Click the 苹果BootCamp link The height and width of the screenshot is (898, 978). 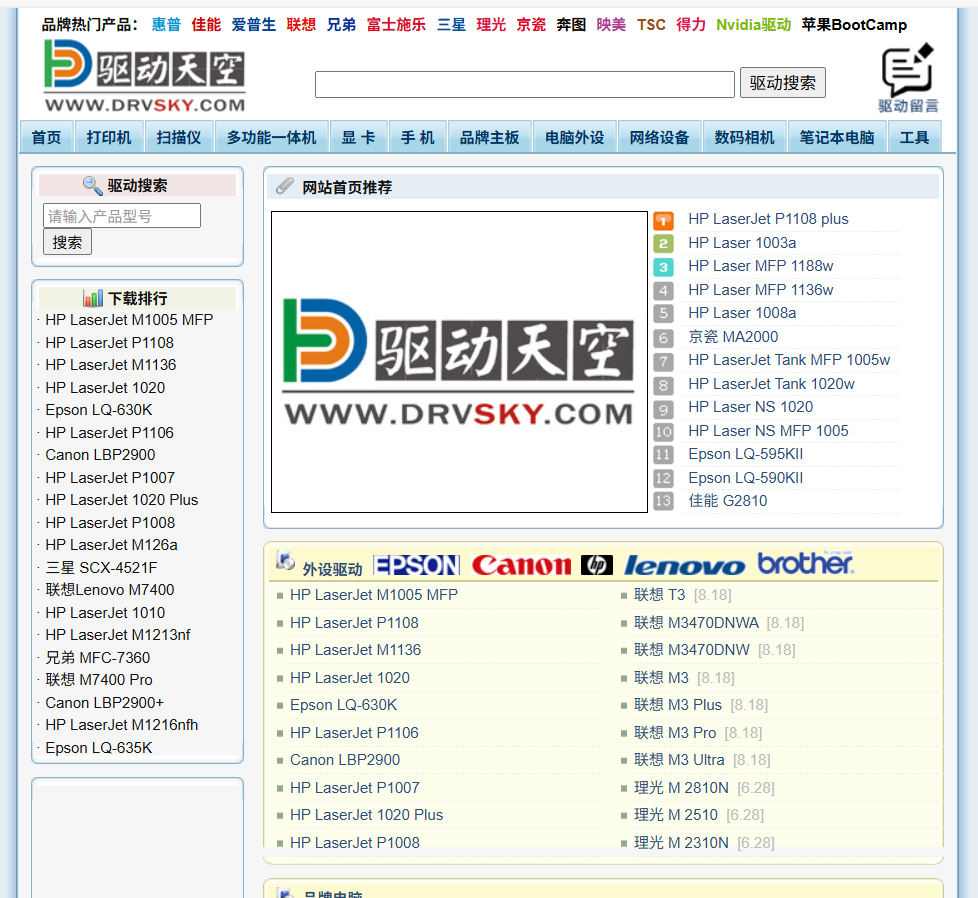click(x=854, y=25)
